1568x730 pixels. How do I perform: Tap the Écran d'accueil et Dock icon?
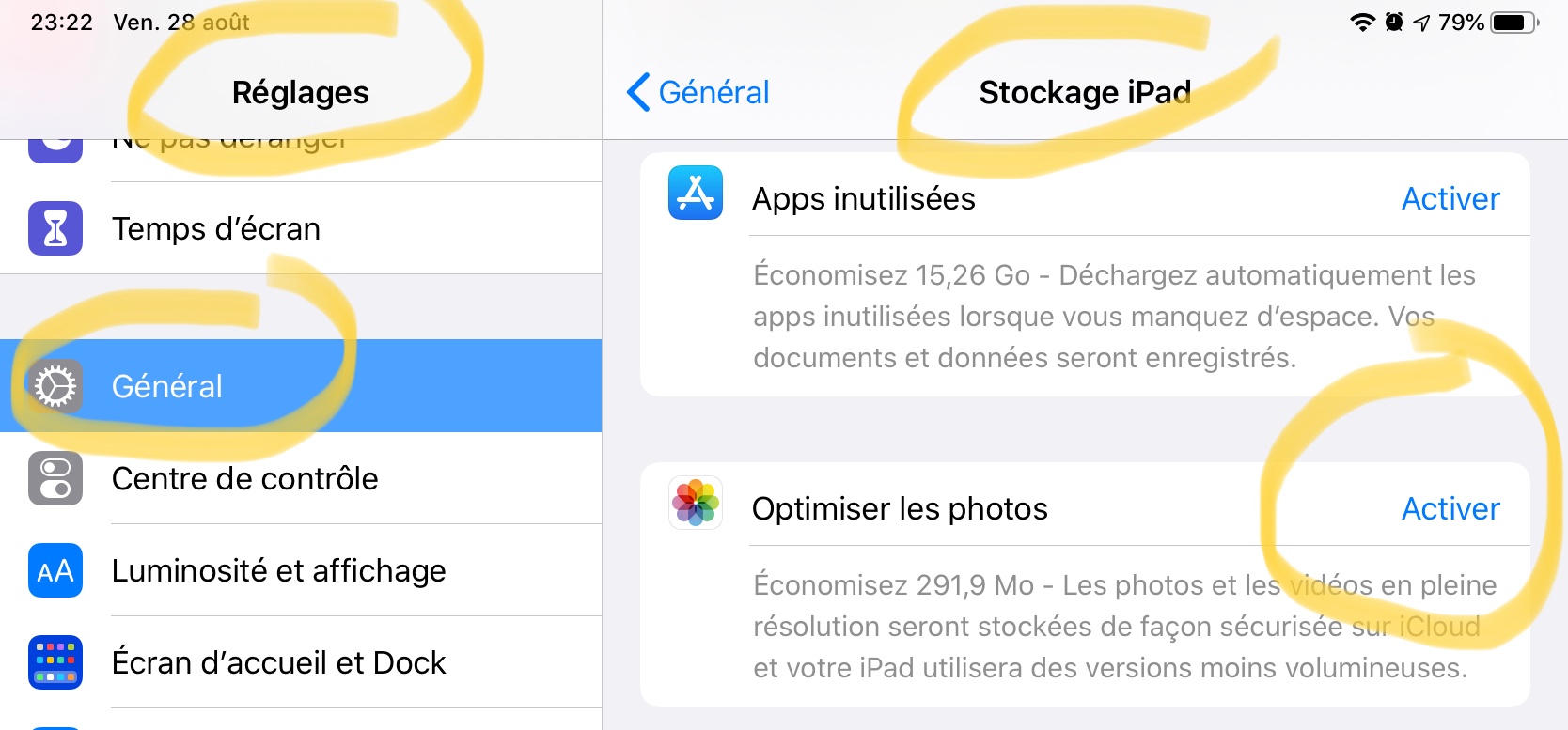click(x=55, y=662)
